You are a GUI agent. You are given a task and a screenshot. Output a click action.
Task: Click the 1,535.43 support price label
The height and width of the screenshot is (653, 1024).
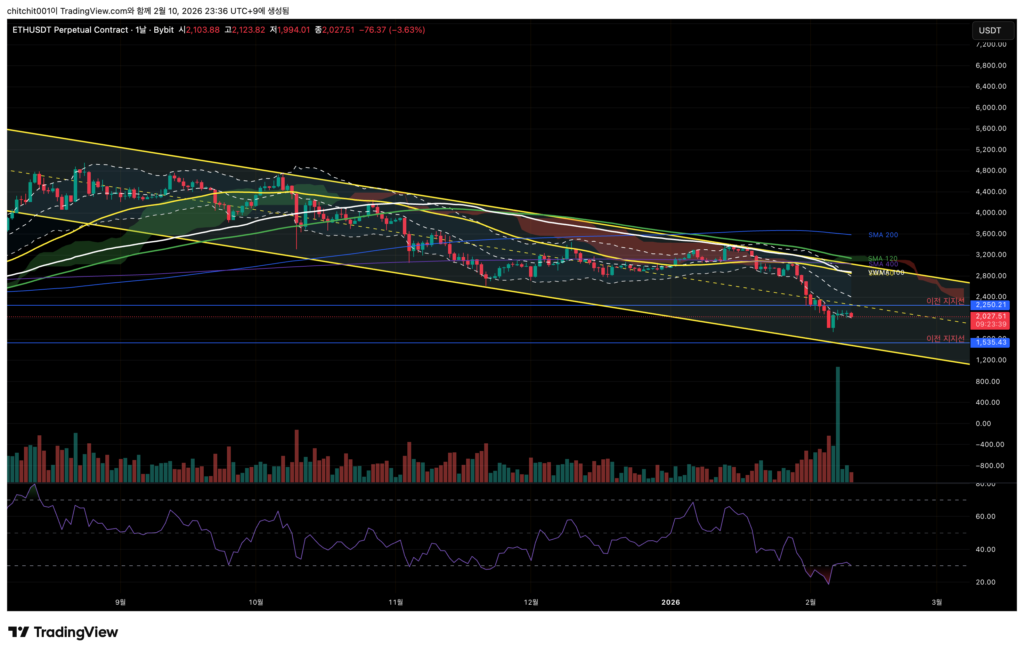pyautogui.click(x=989, y=342)
